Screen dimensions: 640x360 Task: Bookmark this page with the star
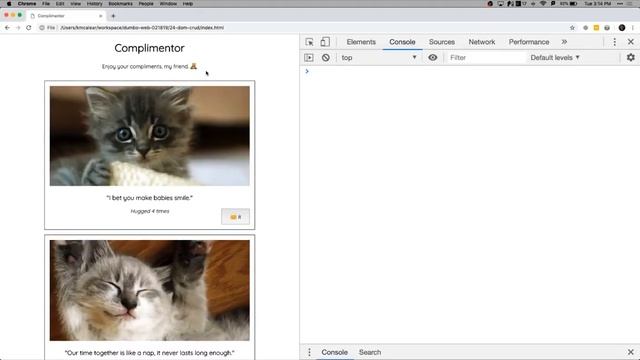point(572,28)
